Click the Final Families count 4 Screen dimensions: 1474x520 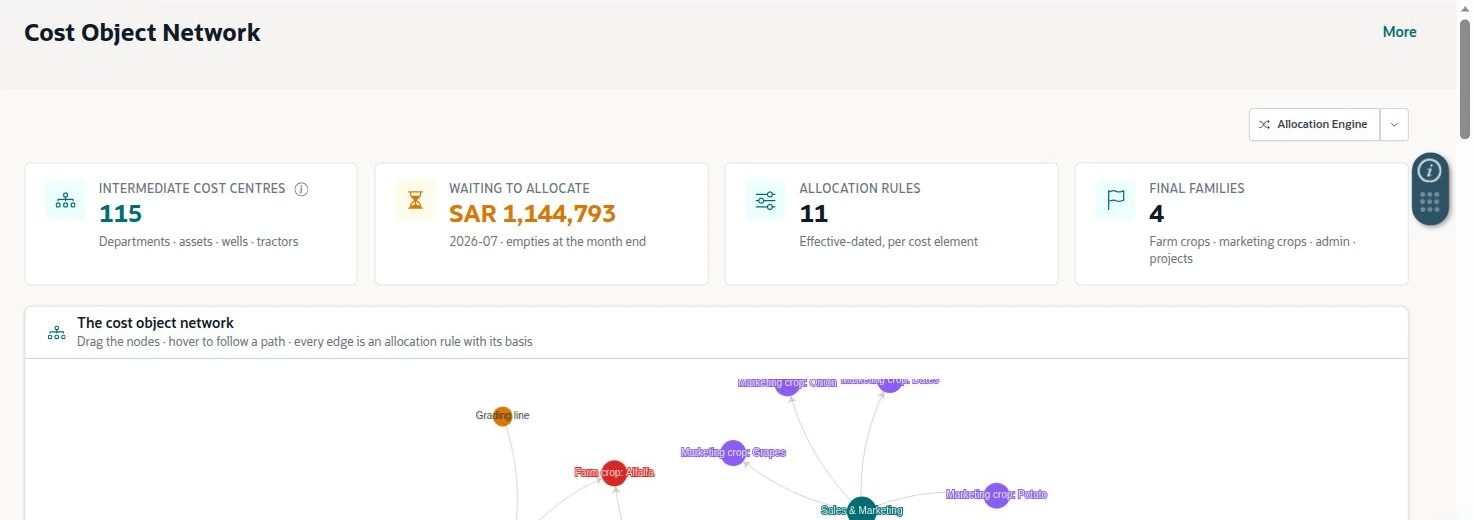click(x=1157, y=214)
